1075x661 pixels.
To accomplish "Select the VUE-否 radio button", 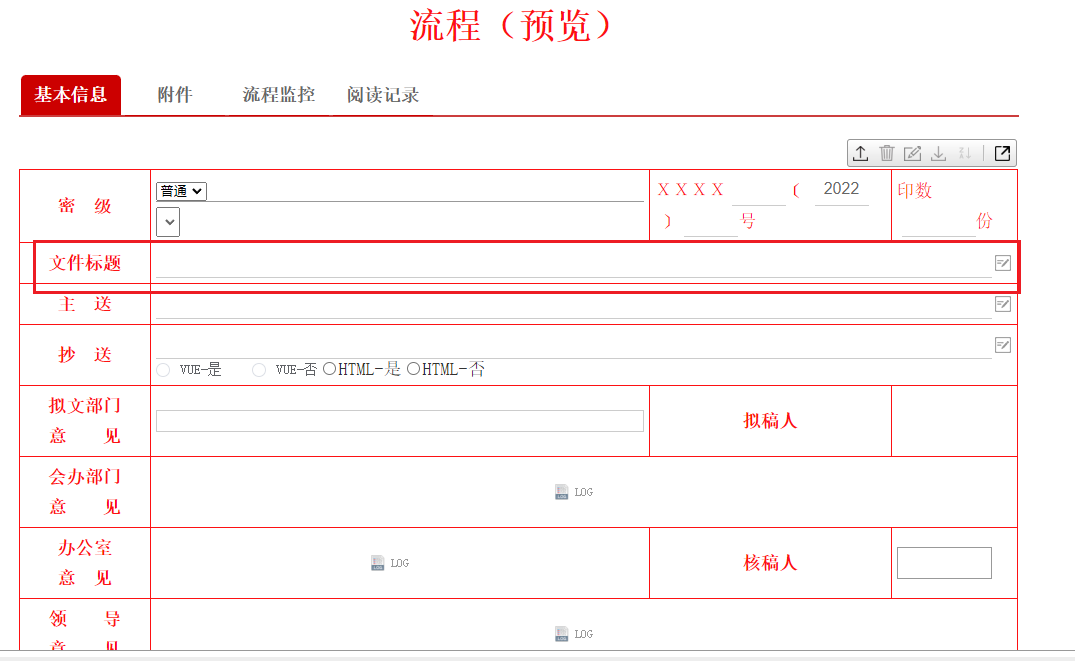I will [258, 370].
